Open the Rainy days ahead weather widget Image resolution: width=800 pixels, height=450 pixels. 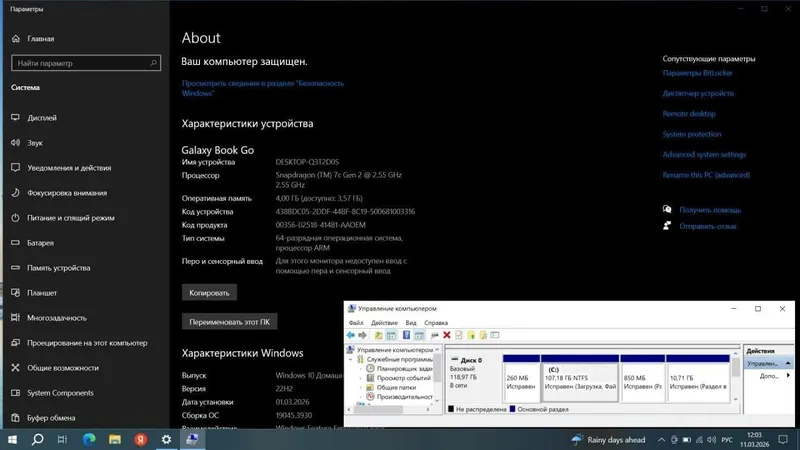(608, 440)
